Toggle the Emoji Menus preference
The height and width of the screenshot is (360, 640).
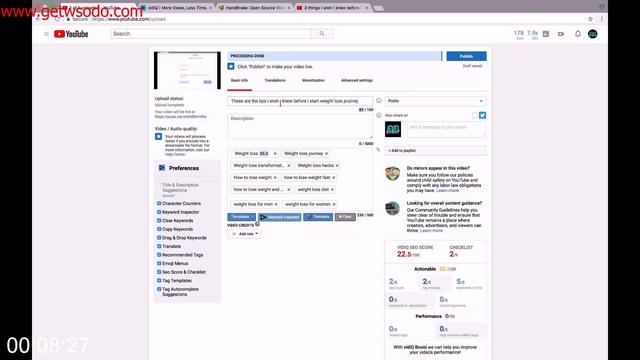tap(159, 263)
